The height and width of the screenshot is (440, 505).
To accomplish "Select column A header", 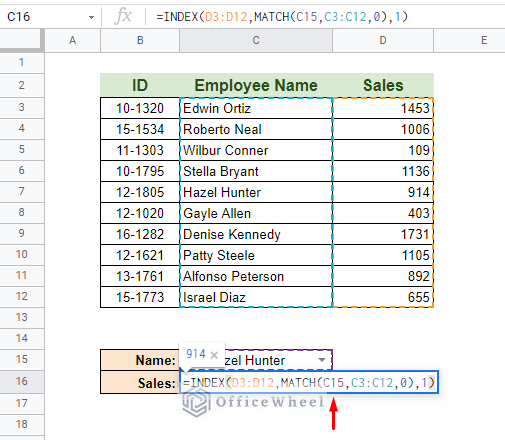I will 72,41.
